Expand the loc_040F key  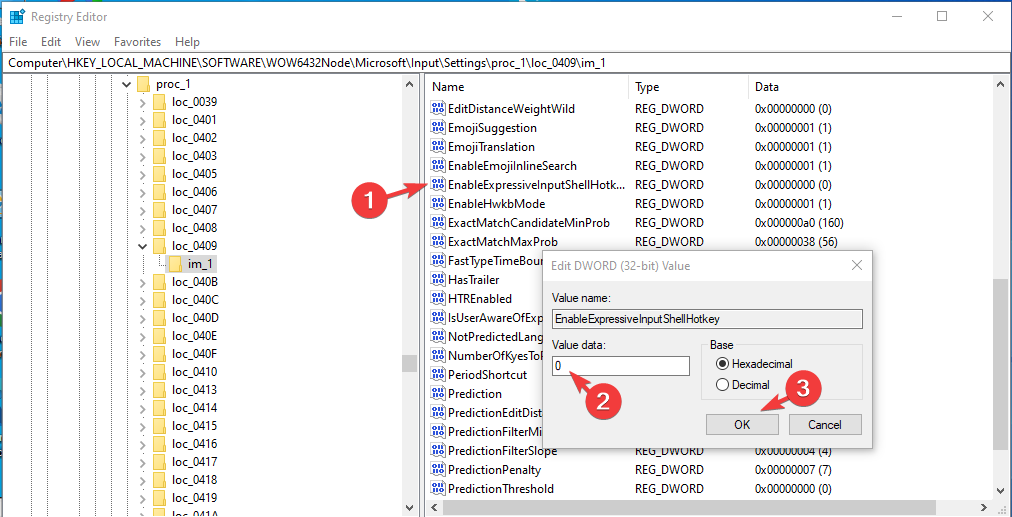click(x=143, y=354)
